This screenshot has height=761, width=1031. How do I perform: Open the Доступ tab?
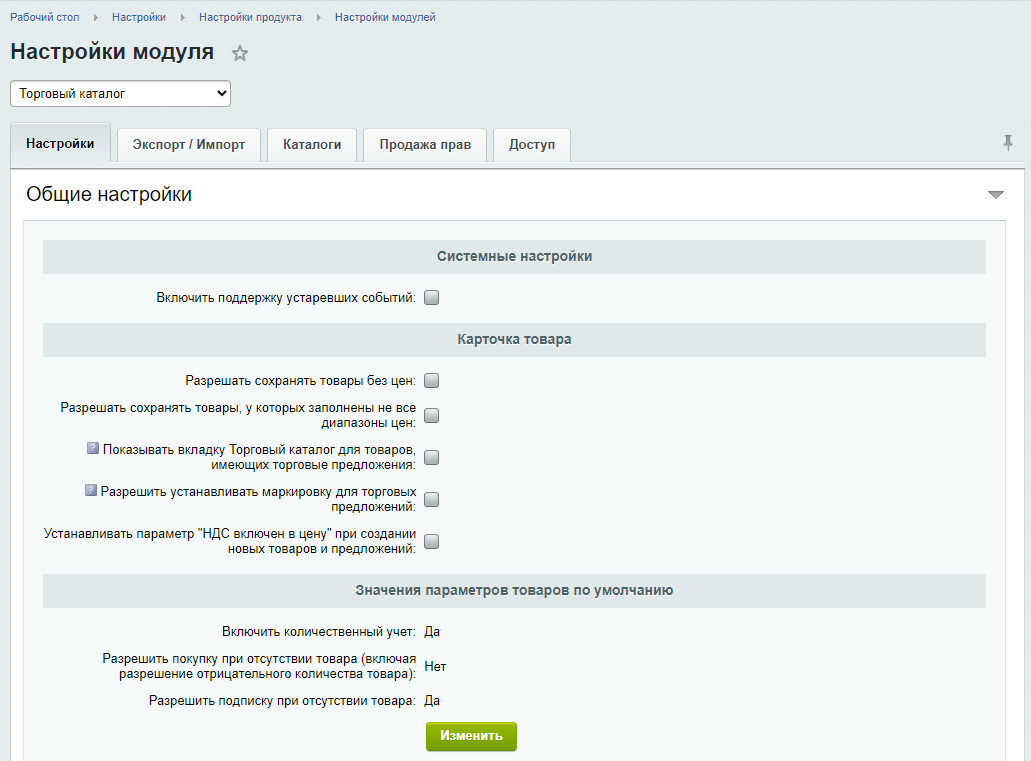click(x=531, y=145)
